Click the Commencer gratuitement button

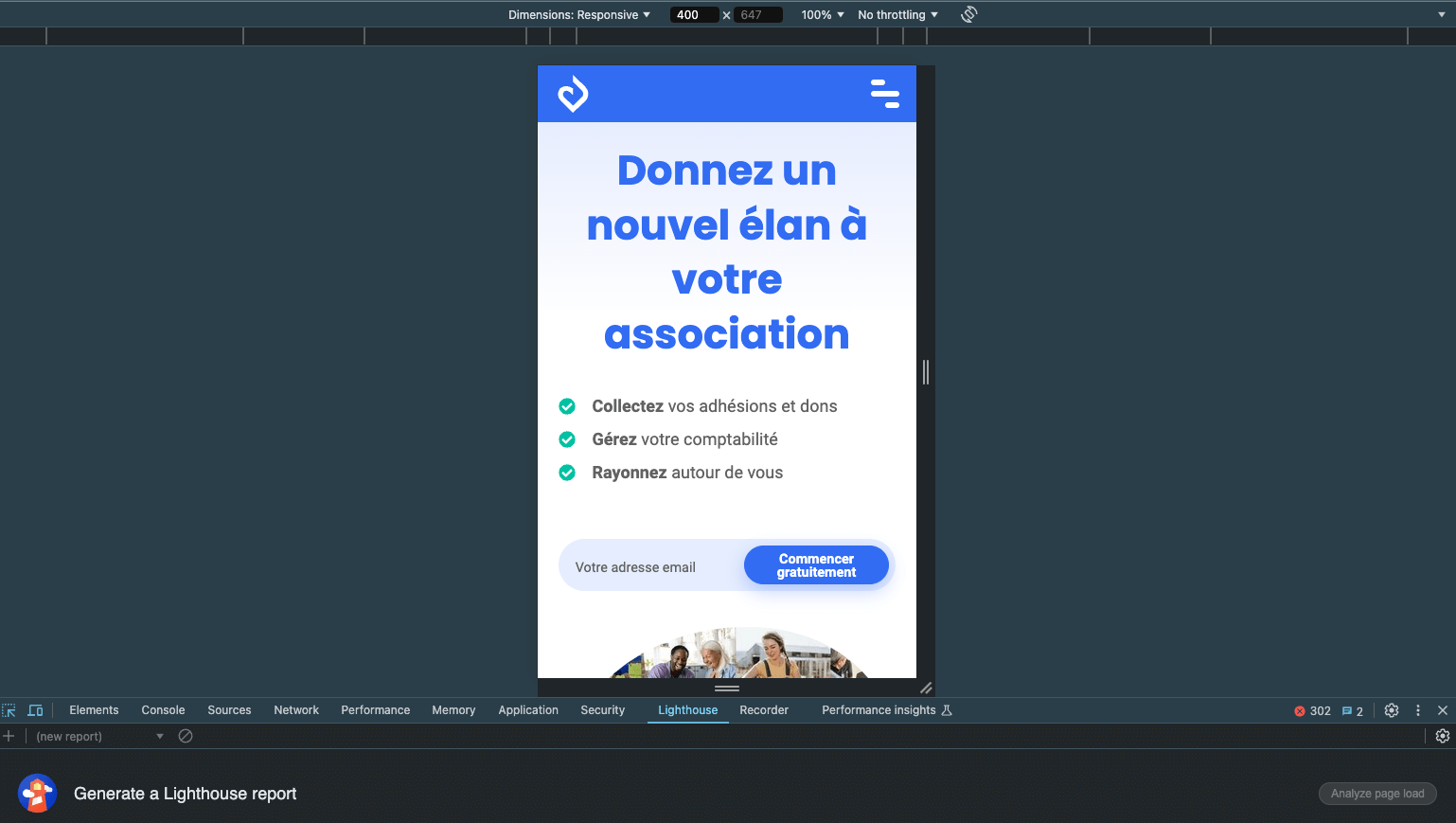[x=815, y=564]
